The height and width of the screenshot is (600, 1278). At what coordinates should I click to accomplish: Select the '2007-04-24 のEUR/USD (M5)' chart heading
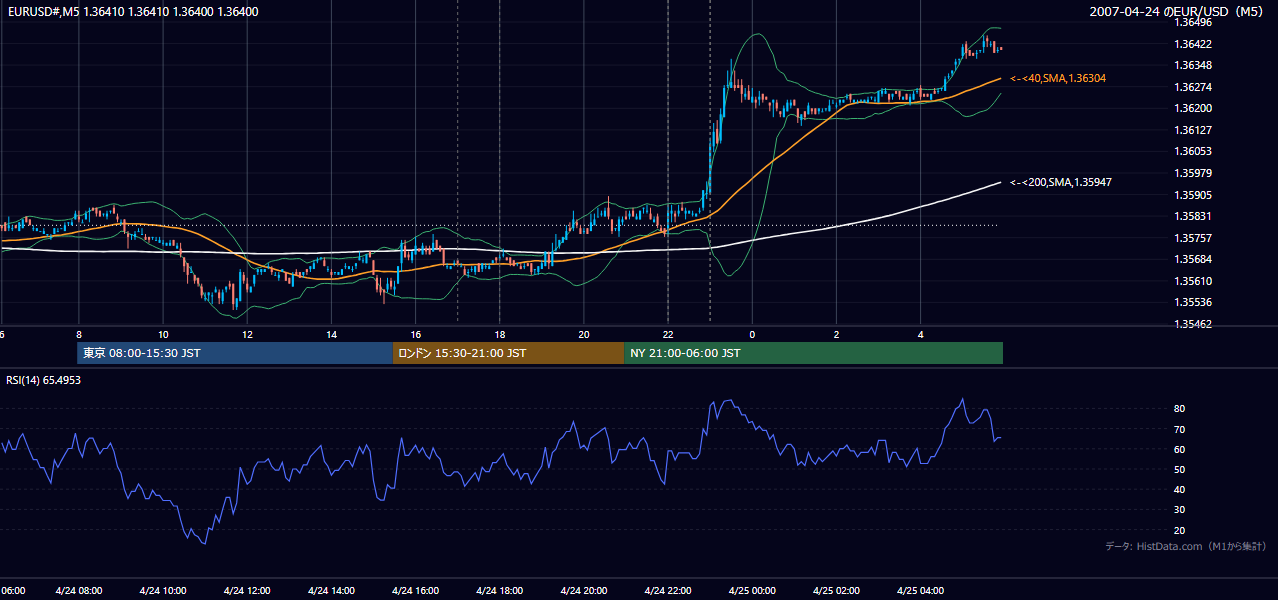pyautogui.click(x=1176, y=12)
